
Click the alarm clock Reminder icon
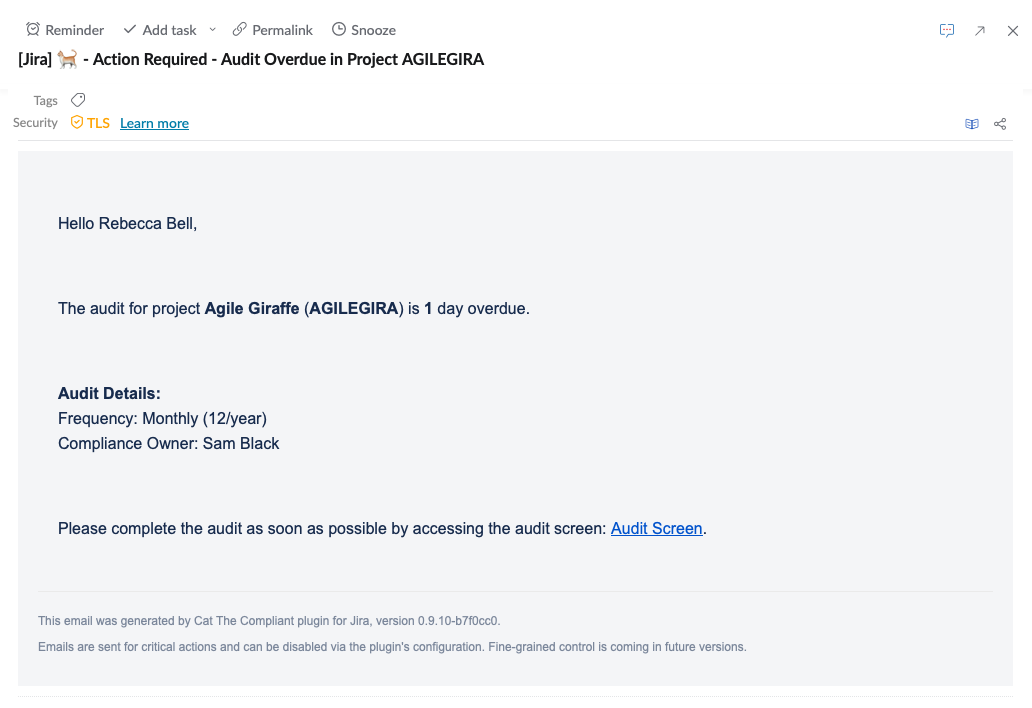[33, 29]
